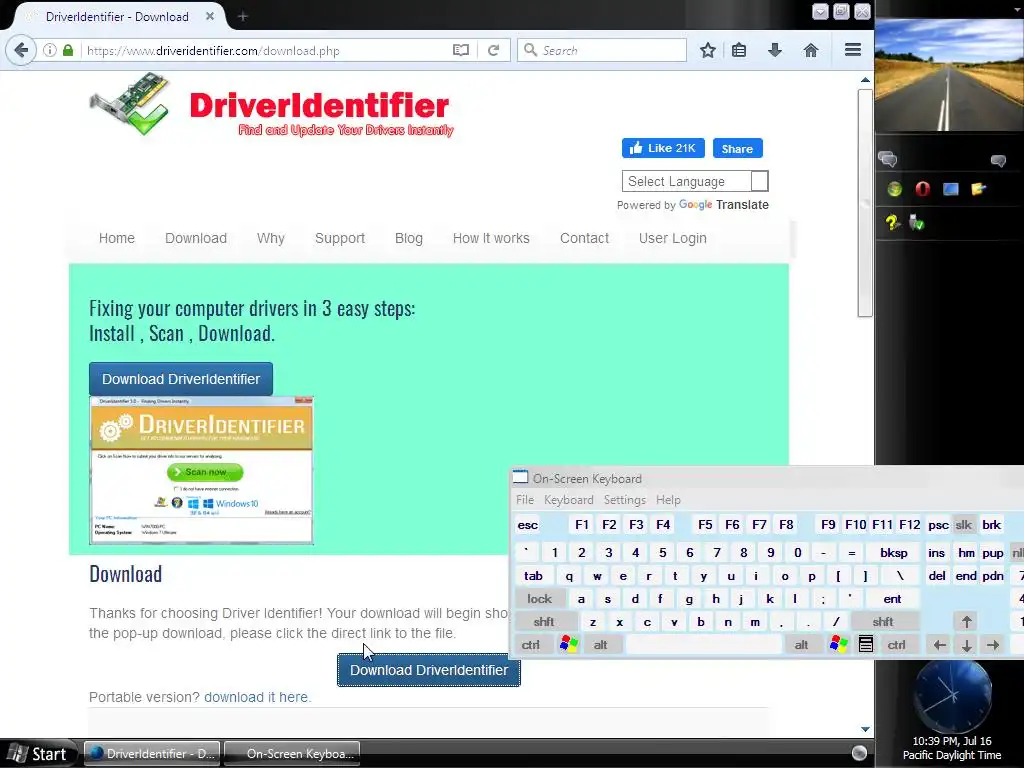Image resolution: width=1024 pixels, height=768 pixels.
Task: Open the On-Screen Keyboard Settings menu
Action: (x=624, y=500)
